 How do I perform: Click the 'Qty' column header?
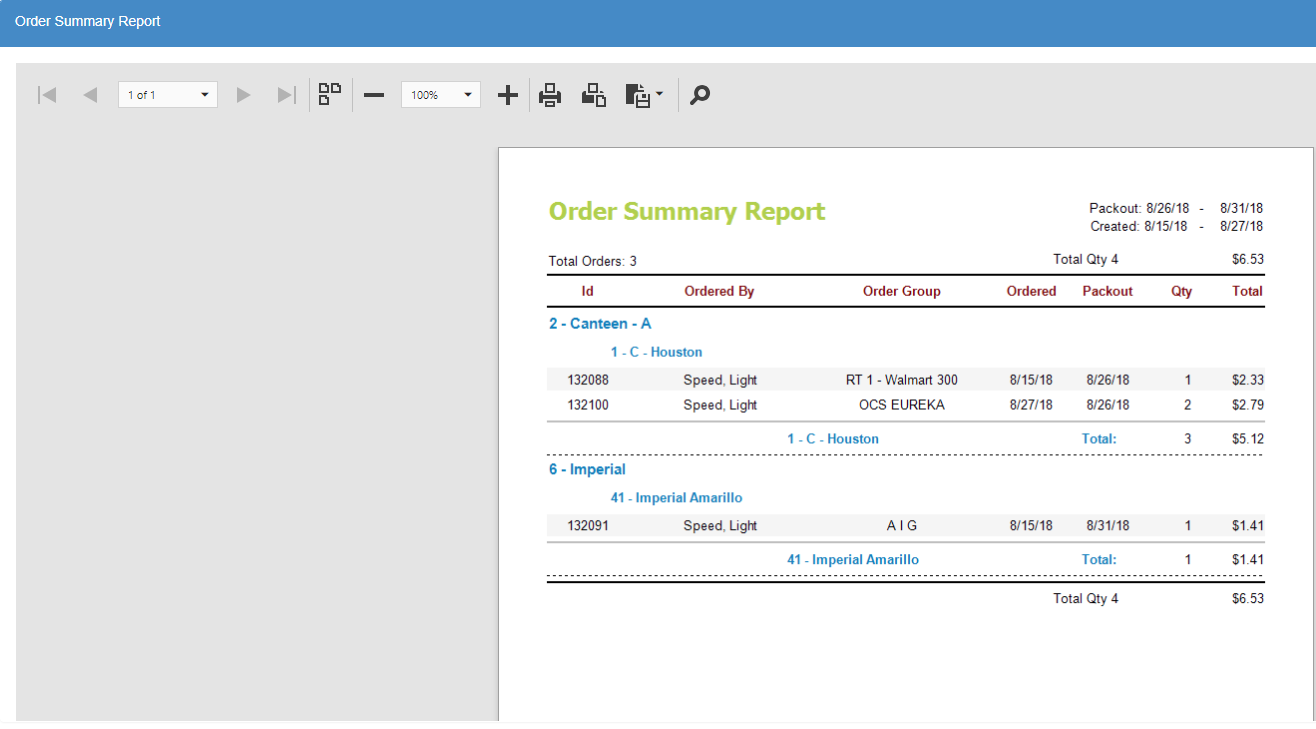coord(1182,291)
